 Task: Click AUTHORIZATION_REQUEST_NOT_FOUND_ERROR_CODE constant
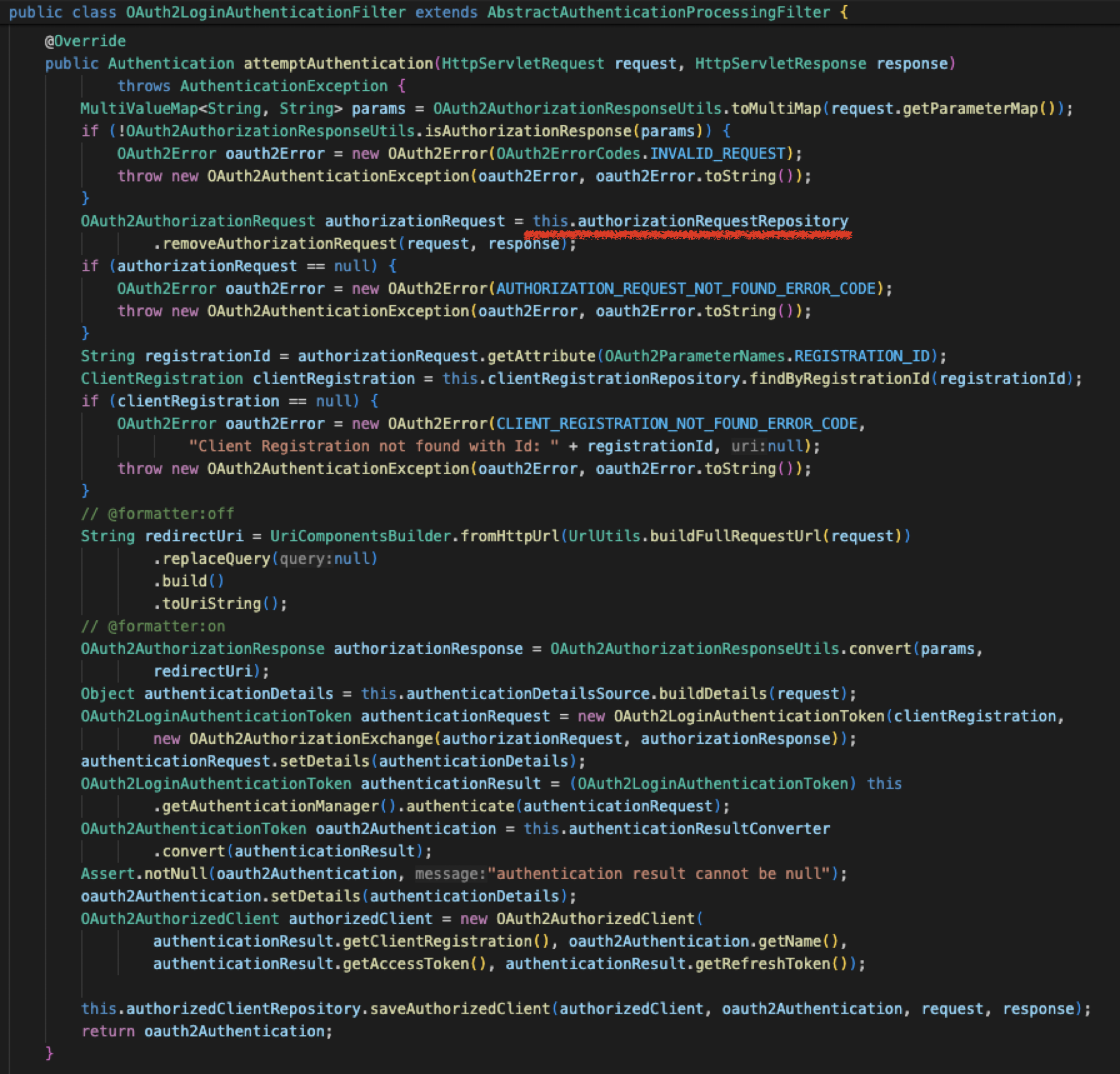686,289
